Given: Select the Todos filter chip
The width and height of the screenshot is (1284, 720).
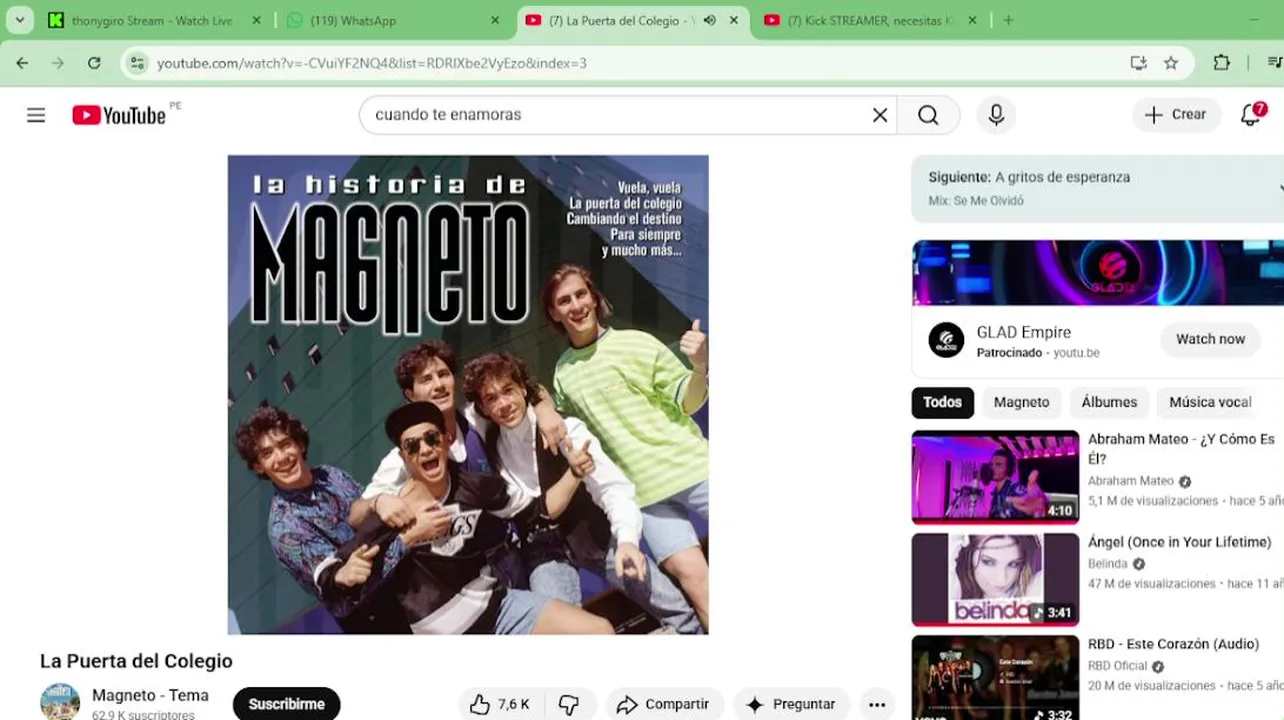Looking at the screenshot, I should (x=942, y=402).
